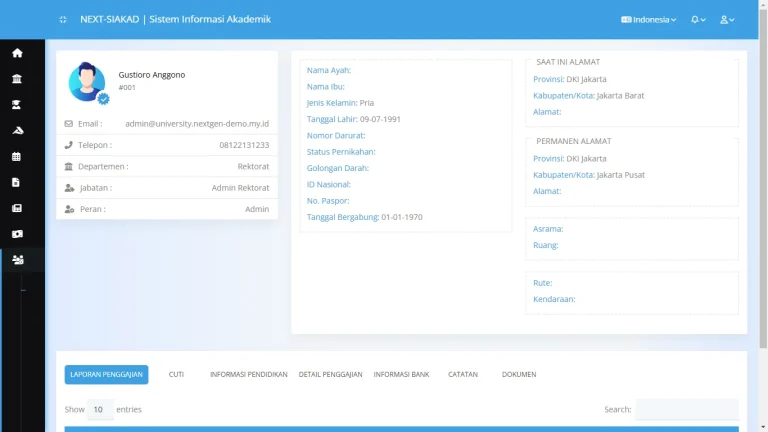This screenshot has height=432, width=768.
Task: Click the Search input field
Action: [687, 409]
